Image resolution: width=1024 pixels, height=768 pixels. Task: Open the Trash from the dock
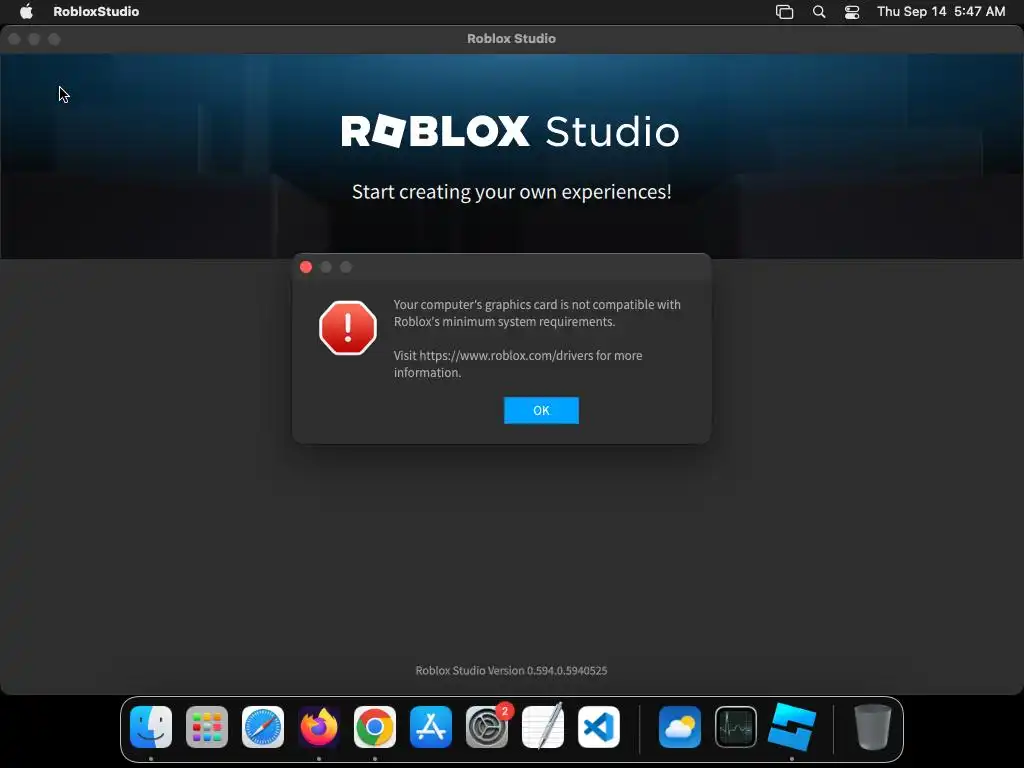click(872, 727)
